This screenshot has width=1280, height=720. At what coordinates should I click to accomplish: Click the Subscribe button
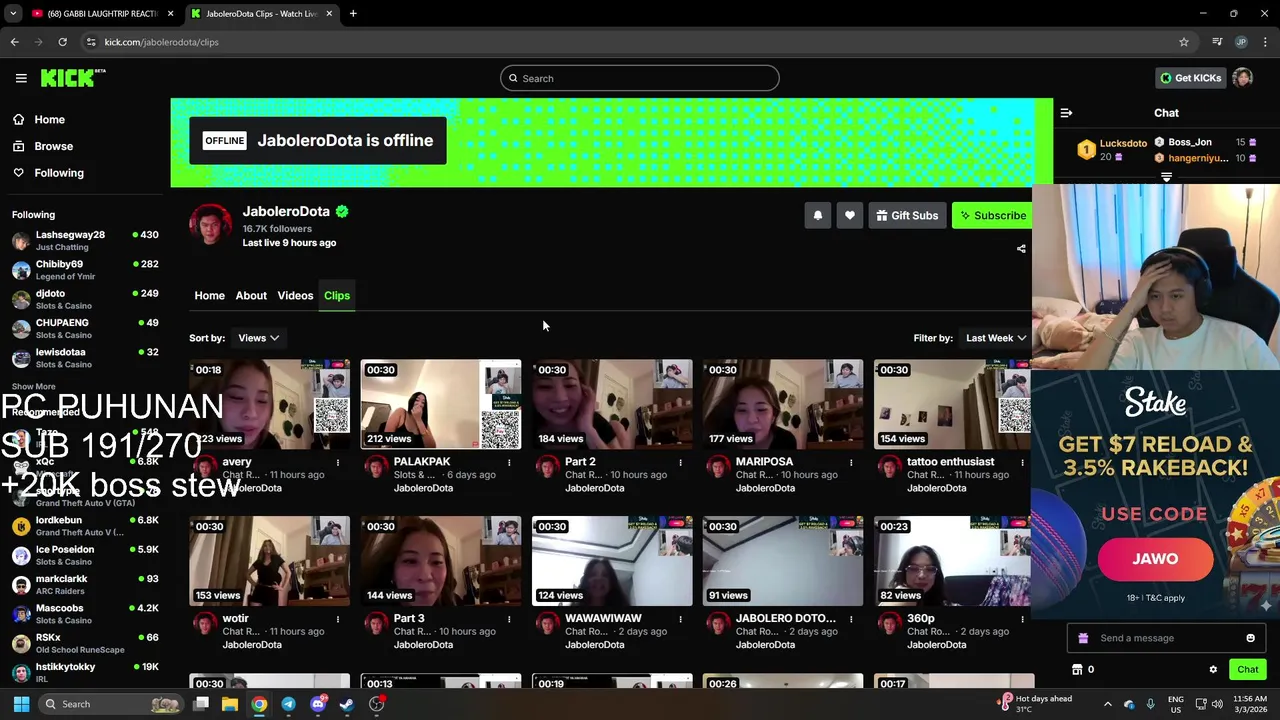[x=992, y=215]
